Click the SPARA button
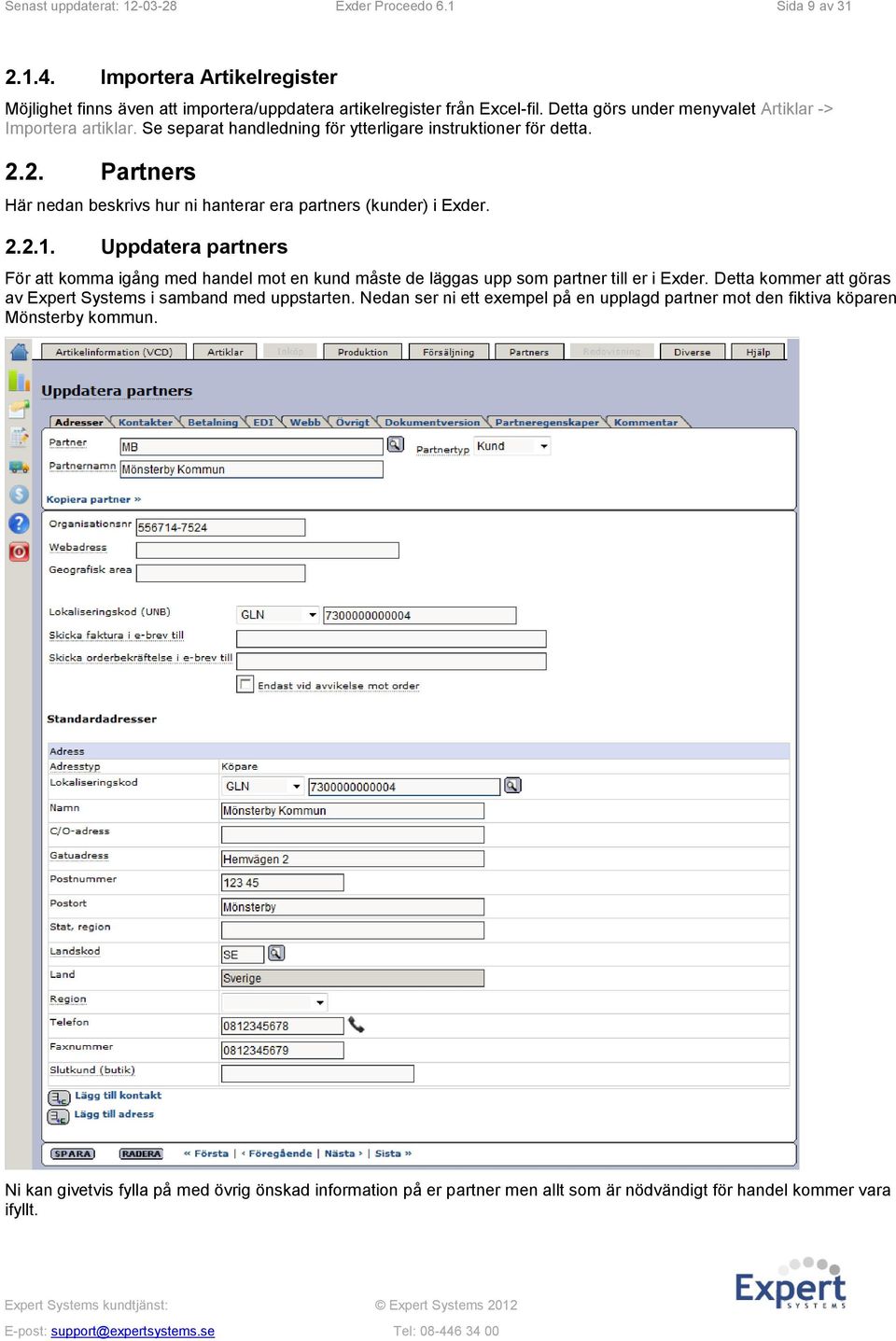 coord(72,1153)
